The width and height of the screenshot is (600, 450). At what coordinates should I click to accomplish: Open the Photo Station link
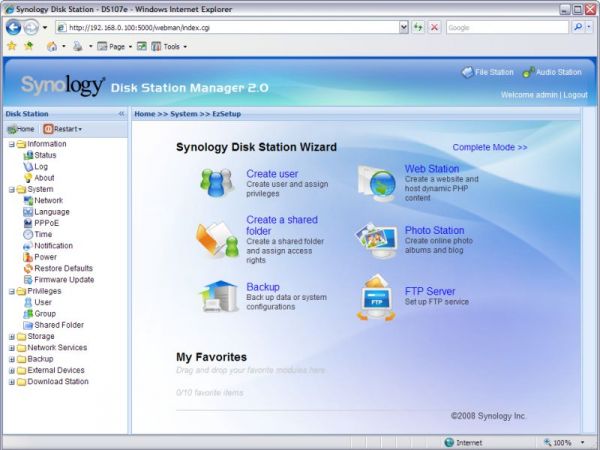[434, 230]
